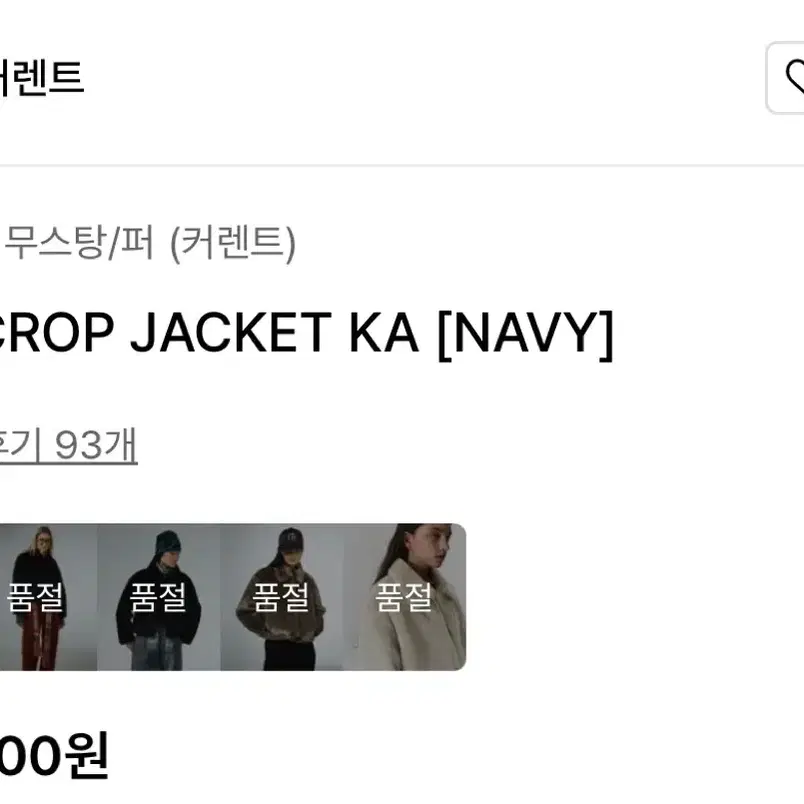
Task: Choose the black jacket with beanie and jeans thumbnail
Action: [x=158, y=597]
